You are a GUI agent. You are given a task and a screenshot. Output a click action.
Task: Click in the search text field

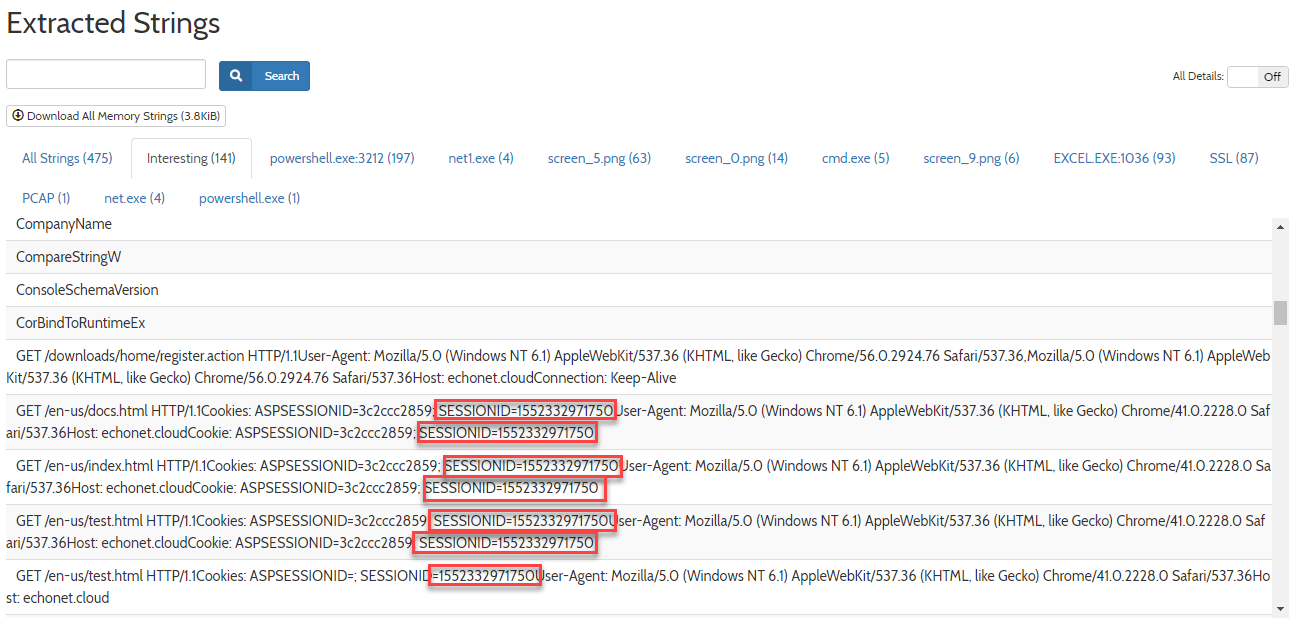pos(106,75)
